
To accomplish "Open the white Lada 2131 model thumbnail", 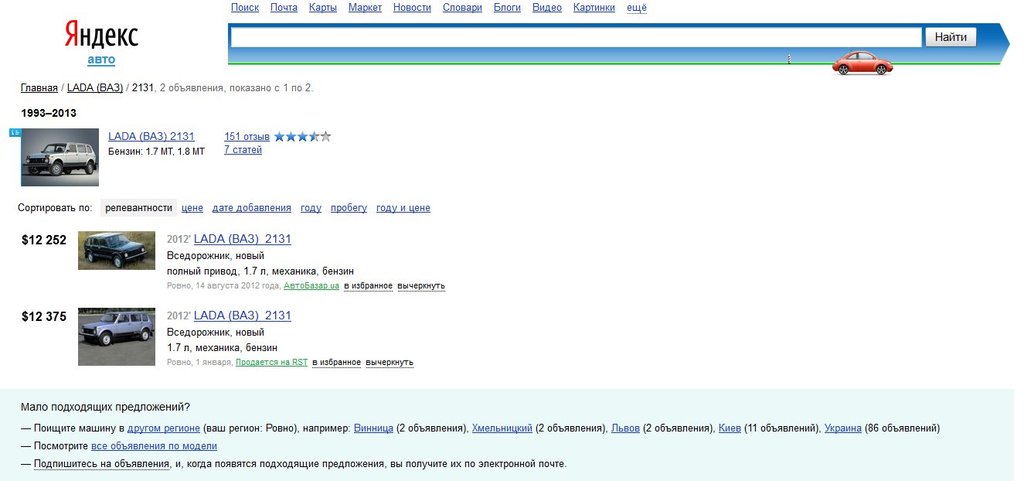I will click(x=59, y=157).
